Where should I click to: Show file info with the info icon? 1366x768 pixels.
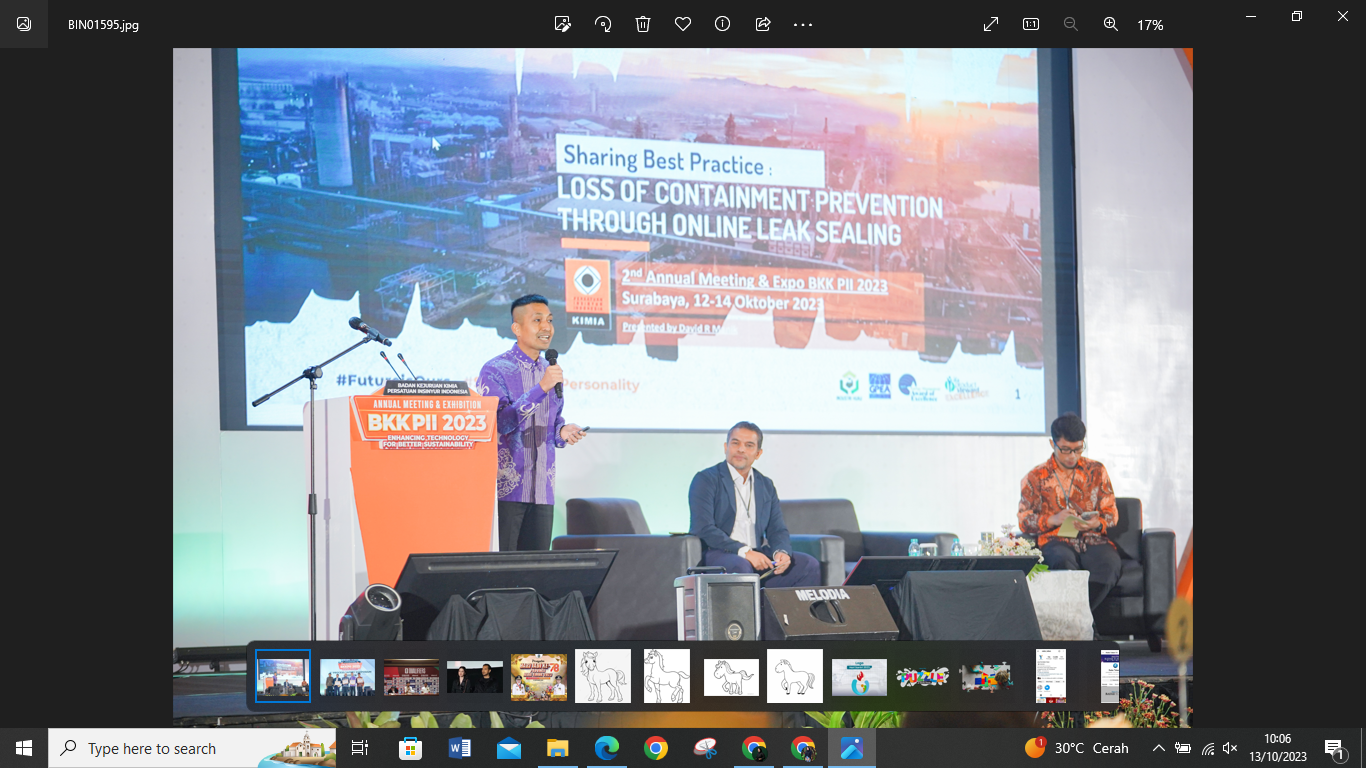click(x=723, y=24)
